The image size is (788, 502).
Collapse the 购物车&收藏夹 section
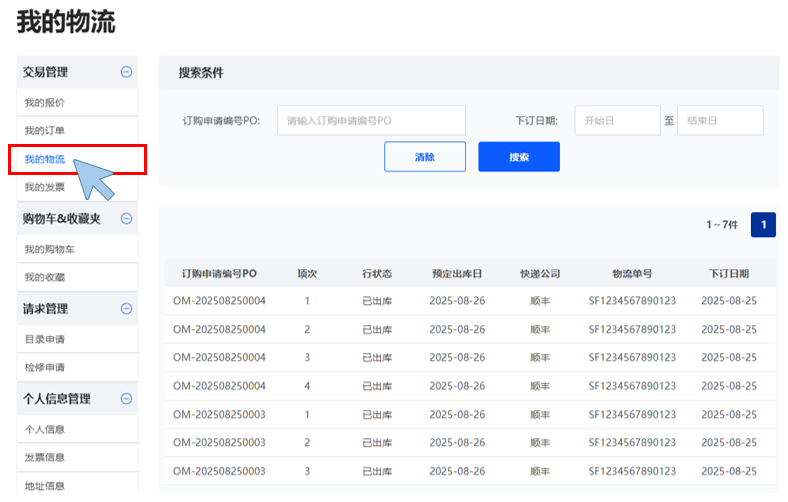126,218
